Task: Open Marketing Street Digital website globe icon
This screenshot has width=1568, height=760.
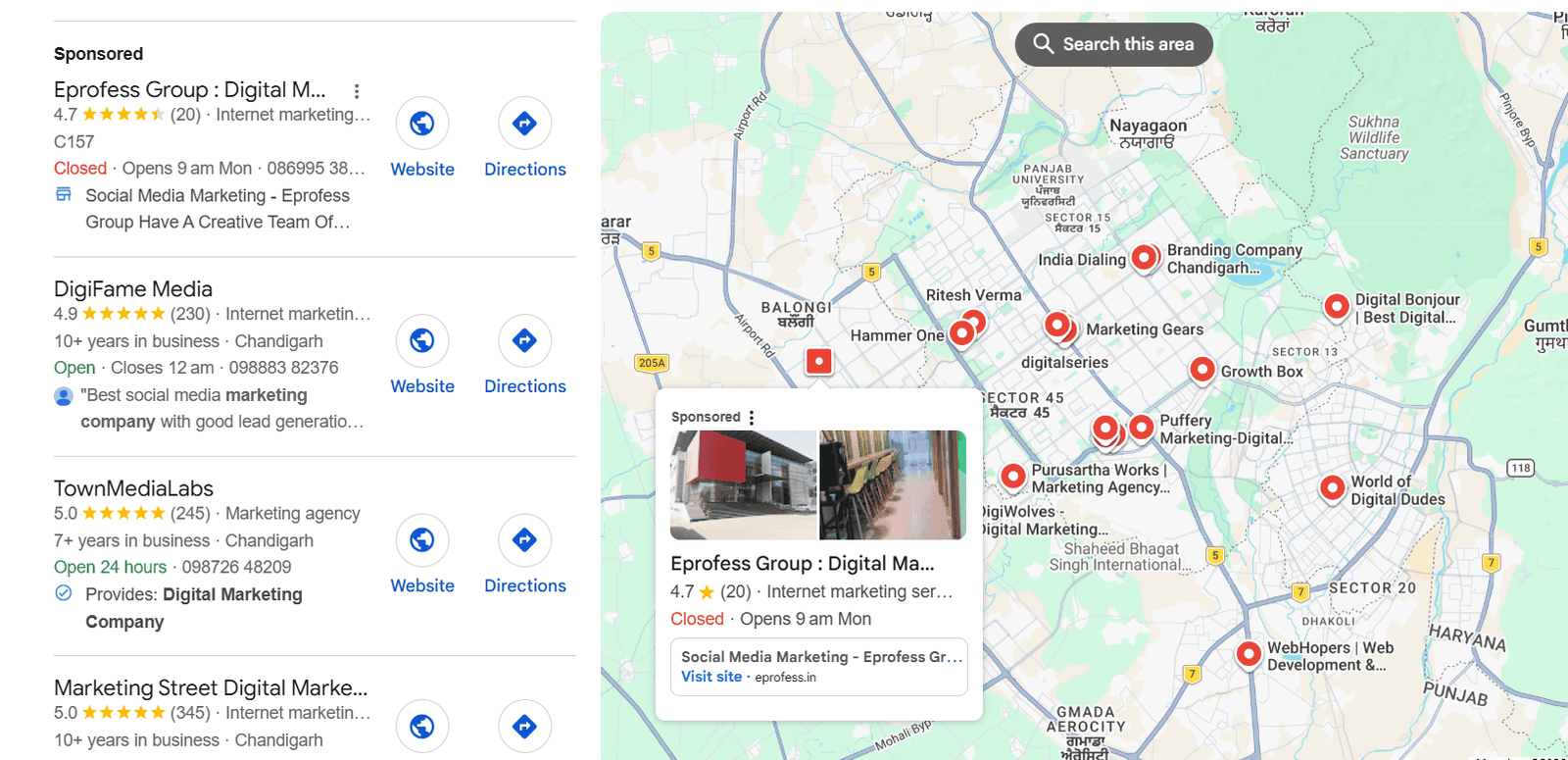Action: [422, 727]
